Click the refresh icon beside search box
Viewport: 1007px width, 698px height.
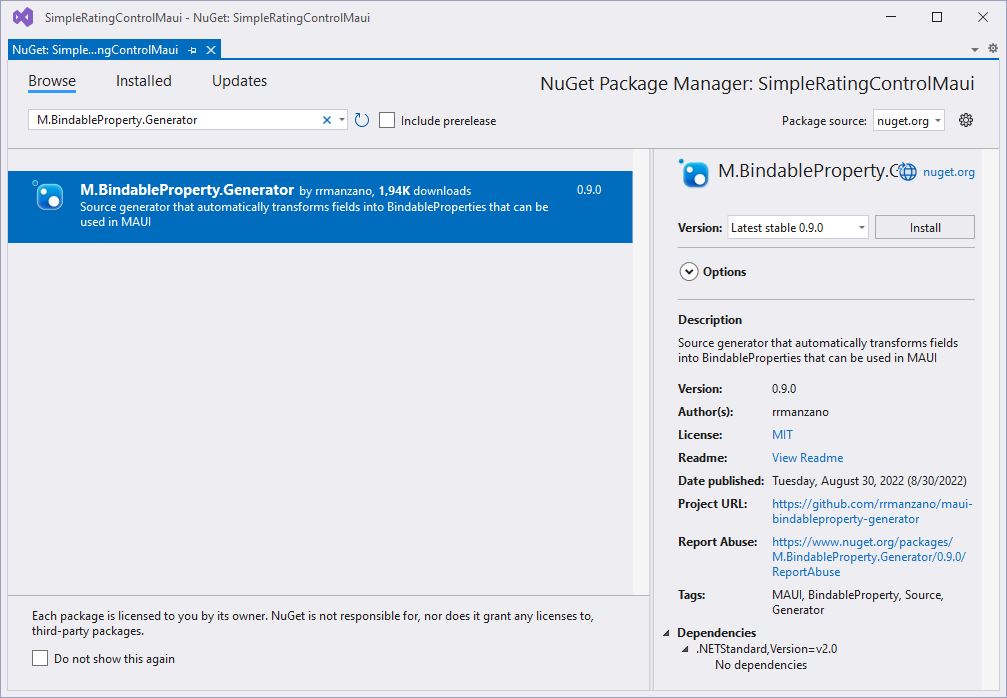pyautogui.click(x=362, y=120)
